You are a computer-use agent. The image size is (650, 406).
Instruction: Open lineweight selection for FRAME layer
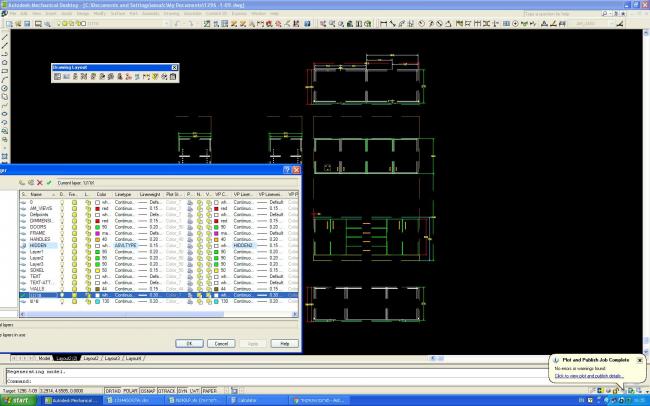[148, 233]
